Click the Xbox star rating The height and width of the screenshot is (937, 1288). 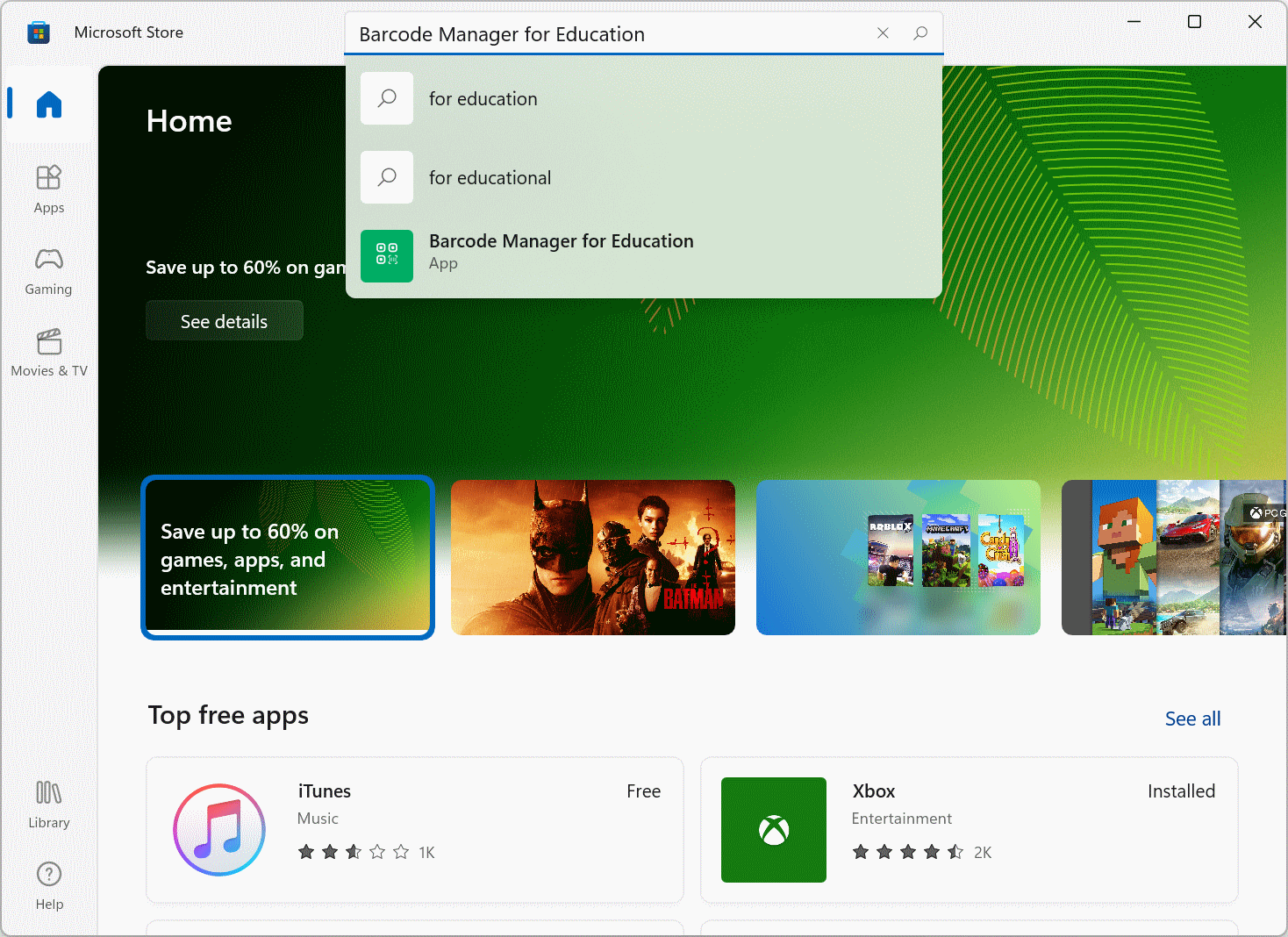[908, 852]
